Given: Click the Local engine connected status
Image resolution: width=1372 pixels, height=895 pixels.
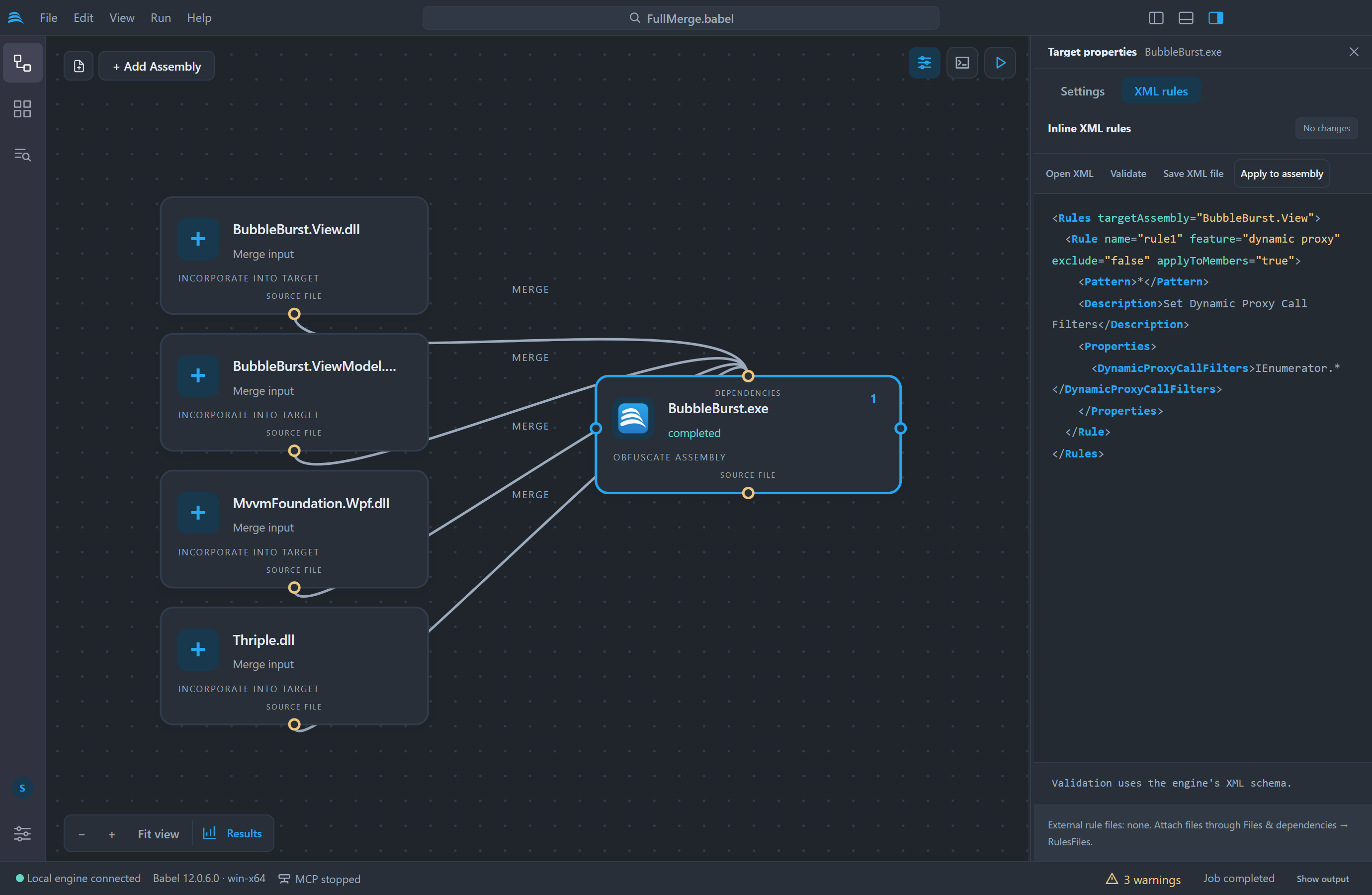Looking at the screenshot, I should point(84,878).
